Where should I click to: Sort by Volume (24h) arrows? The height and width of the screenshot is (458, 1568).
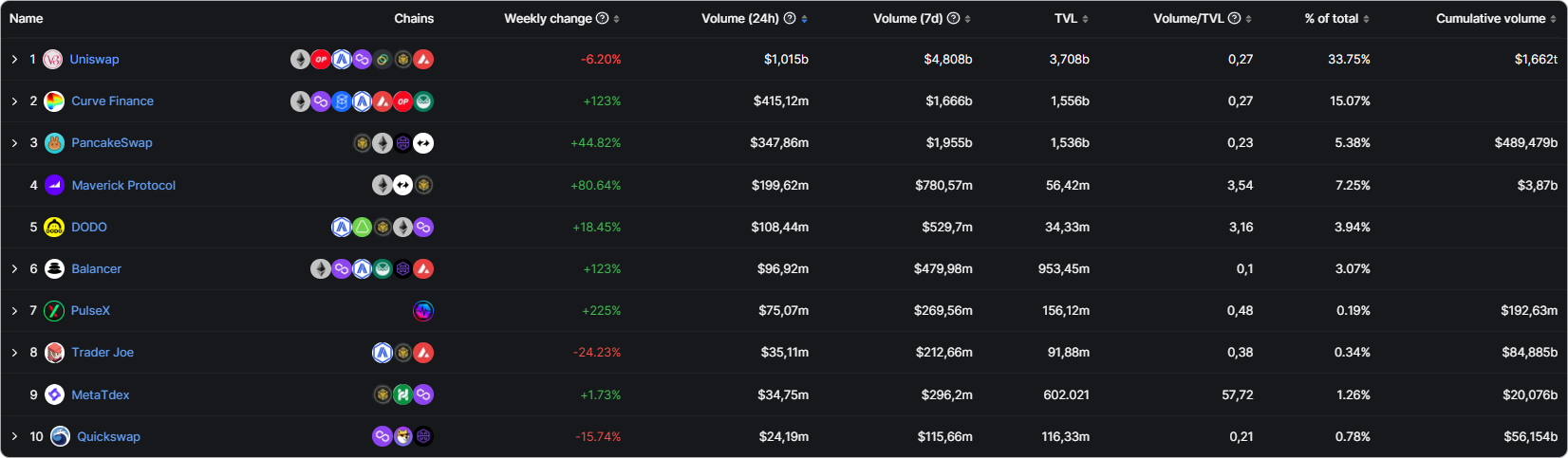tap(805, 19)
